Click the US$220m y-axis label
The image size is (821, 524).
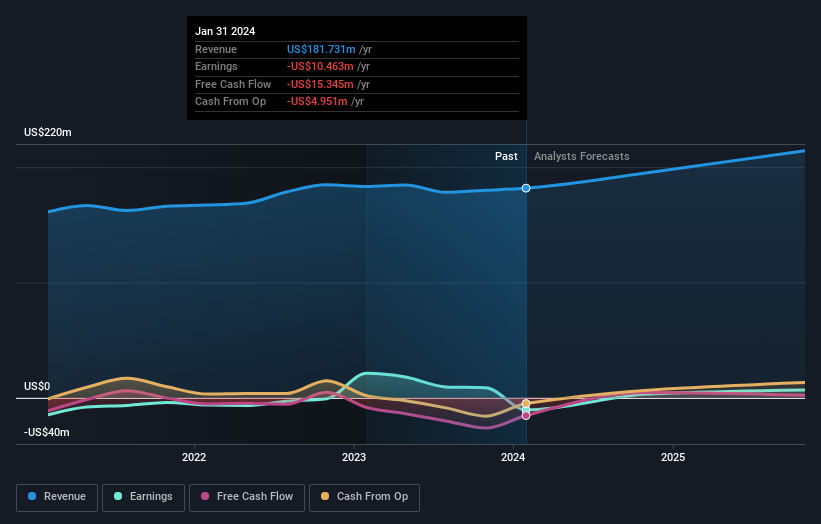(48, 132)
